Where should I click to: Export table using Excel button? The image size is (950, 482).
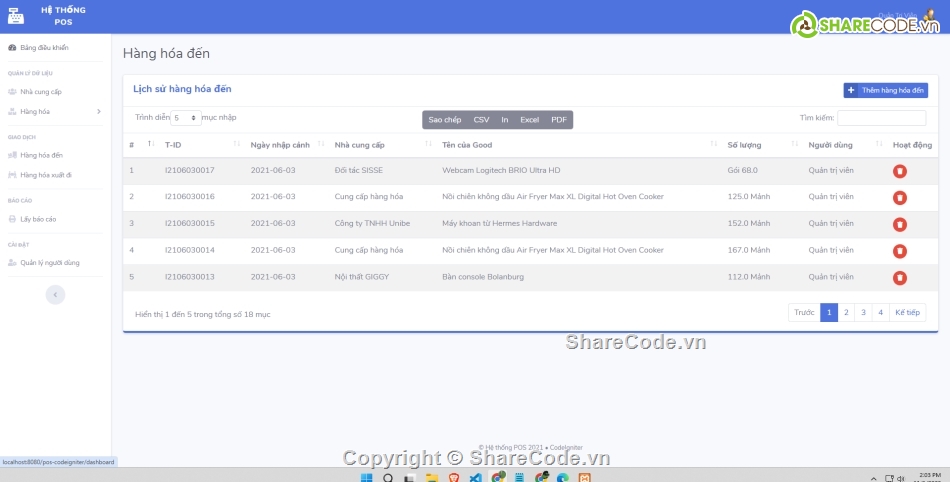coord(529,120)
